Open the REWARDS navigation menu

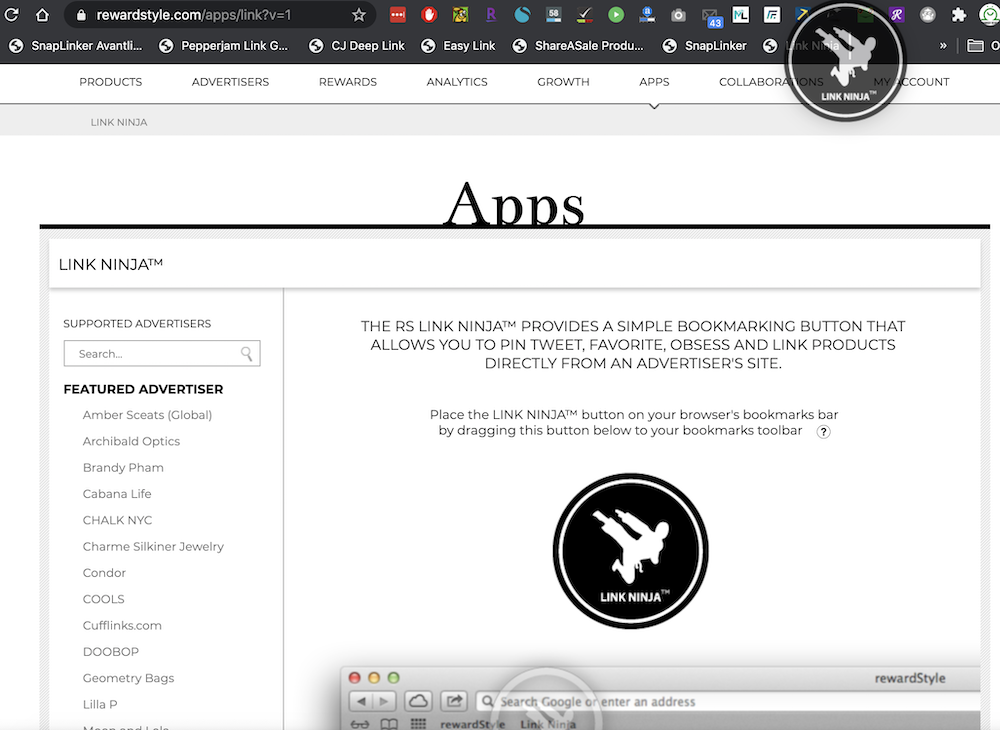348,82
